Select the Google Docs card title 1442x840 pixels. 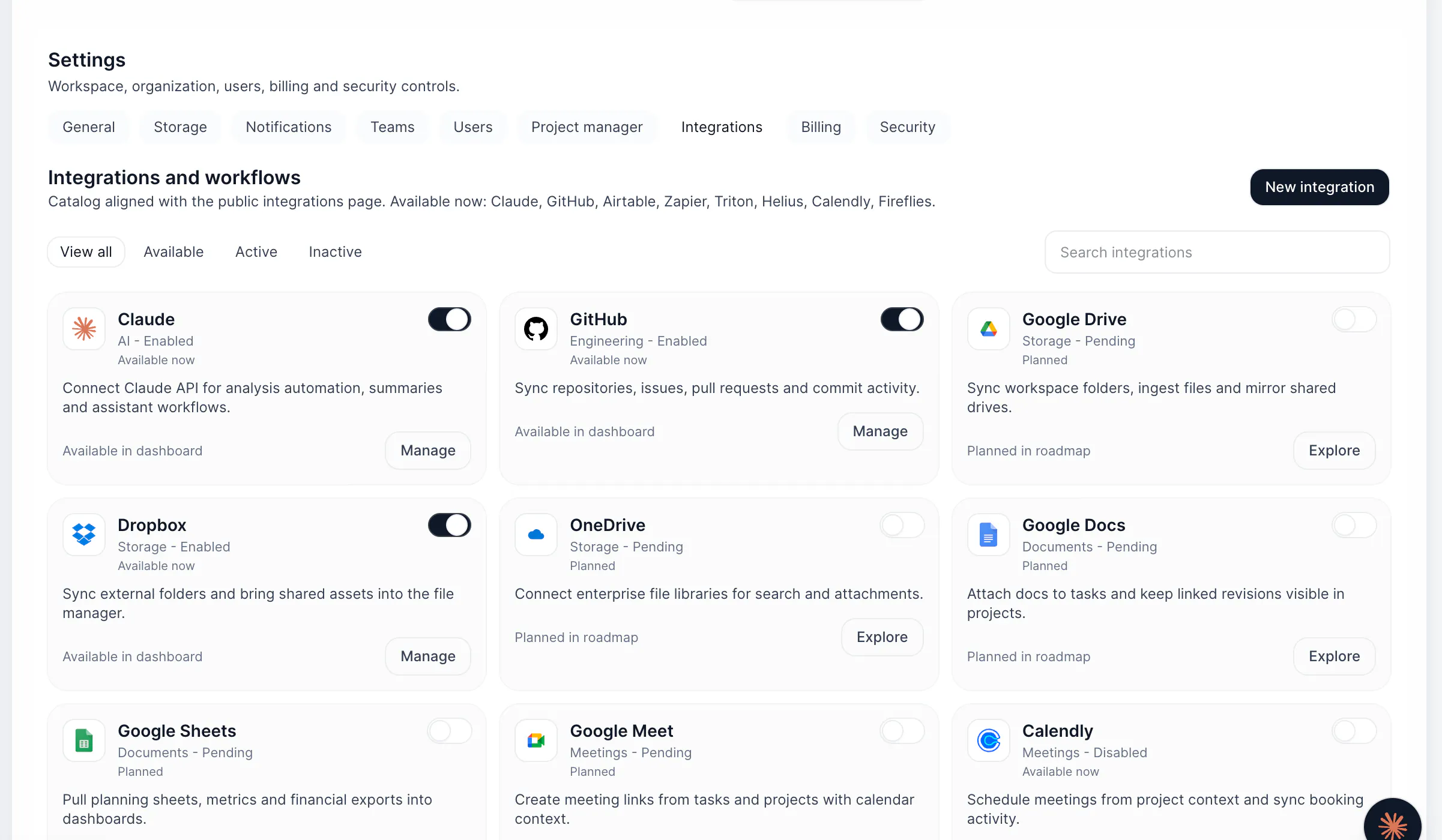(x=1074, y=525)
